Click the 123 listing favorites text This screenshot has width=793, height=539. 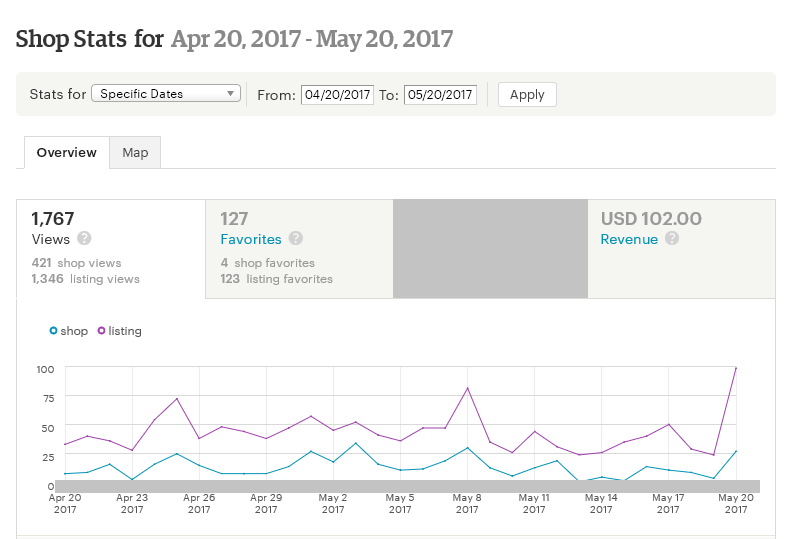tap(277, 279)
